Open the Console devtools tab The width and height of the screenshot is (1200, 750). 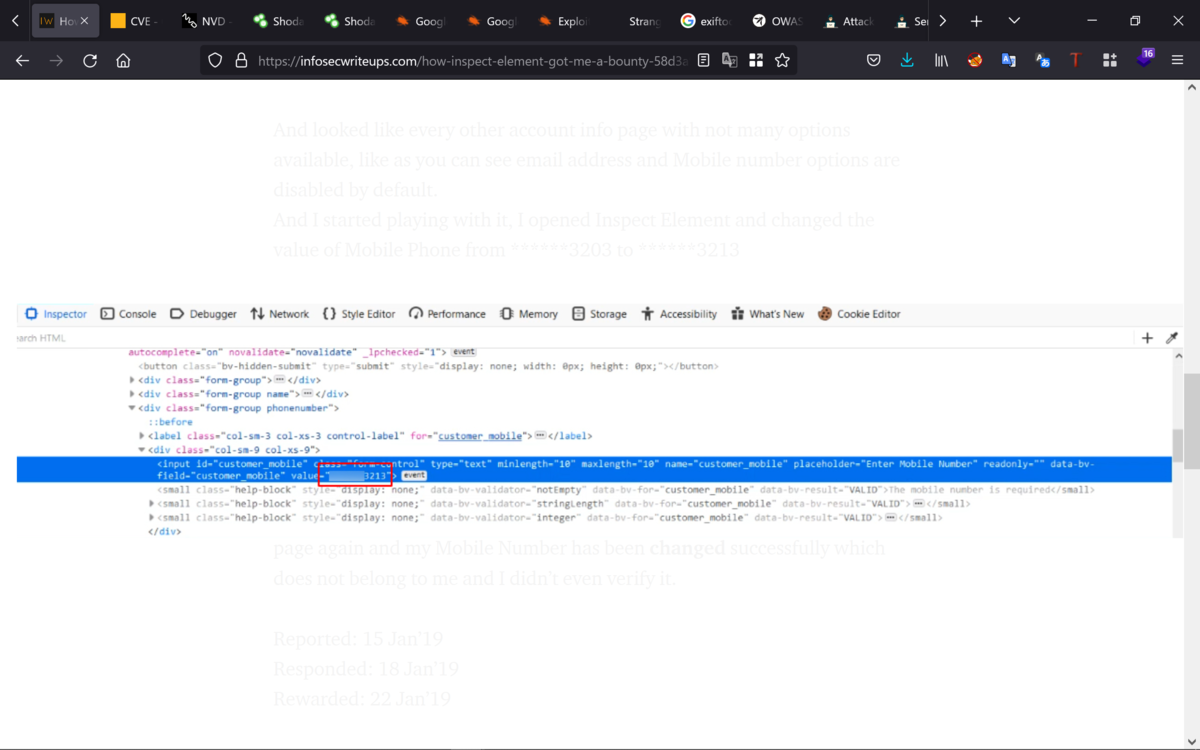pos(128,314)
